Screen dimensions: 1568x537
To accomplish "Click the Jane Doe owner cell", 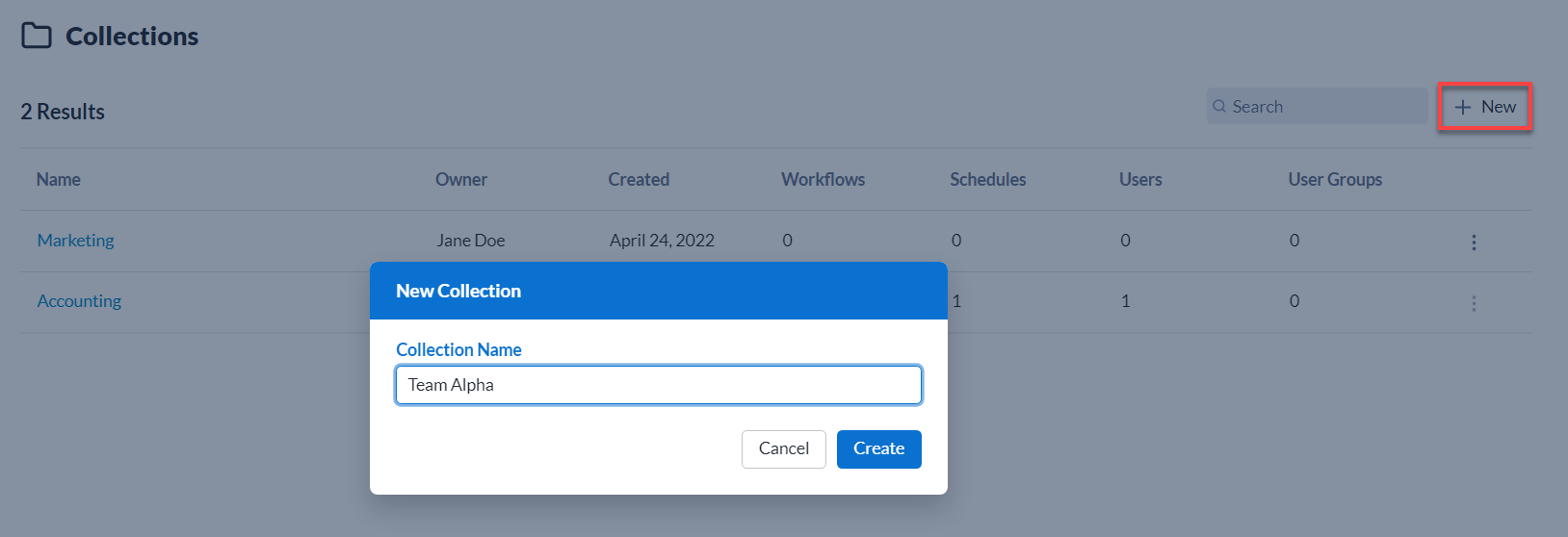I will point(470,241).
